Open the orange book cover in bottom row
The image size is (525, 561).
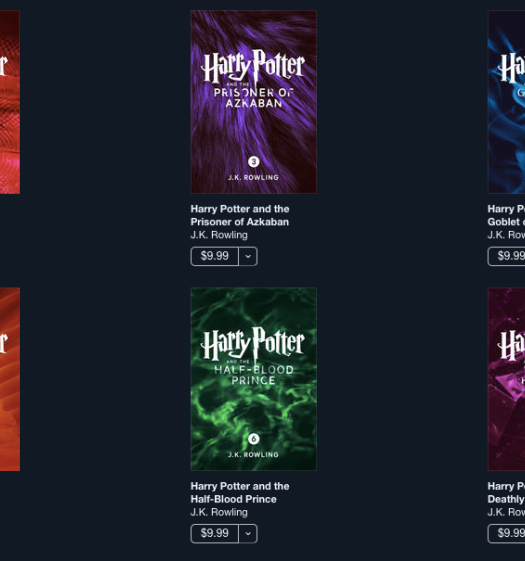pyautogui.click(x=10, y=379)
